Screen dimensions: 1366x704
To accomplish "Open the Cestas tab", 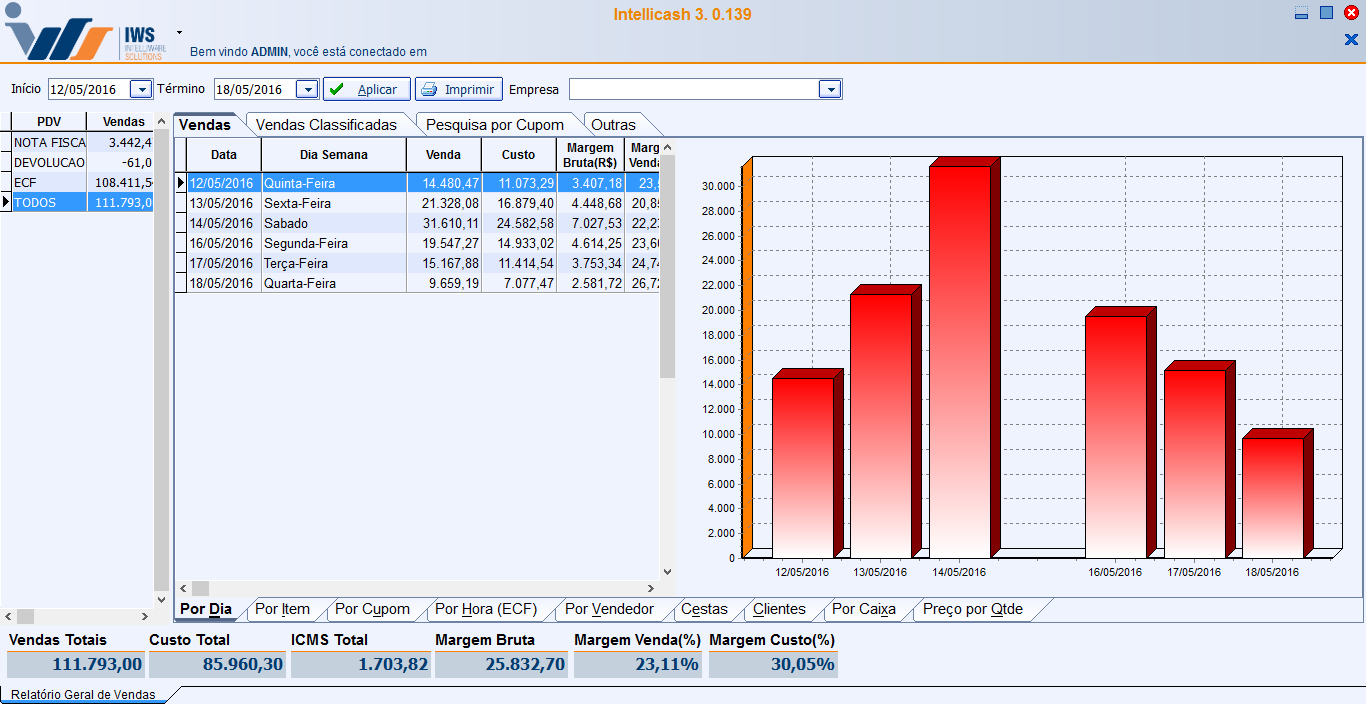I will click(x=704, y=609).
